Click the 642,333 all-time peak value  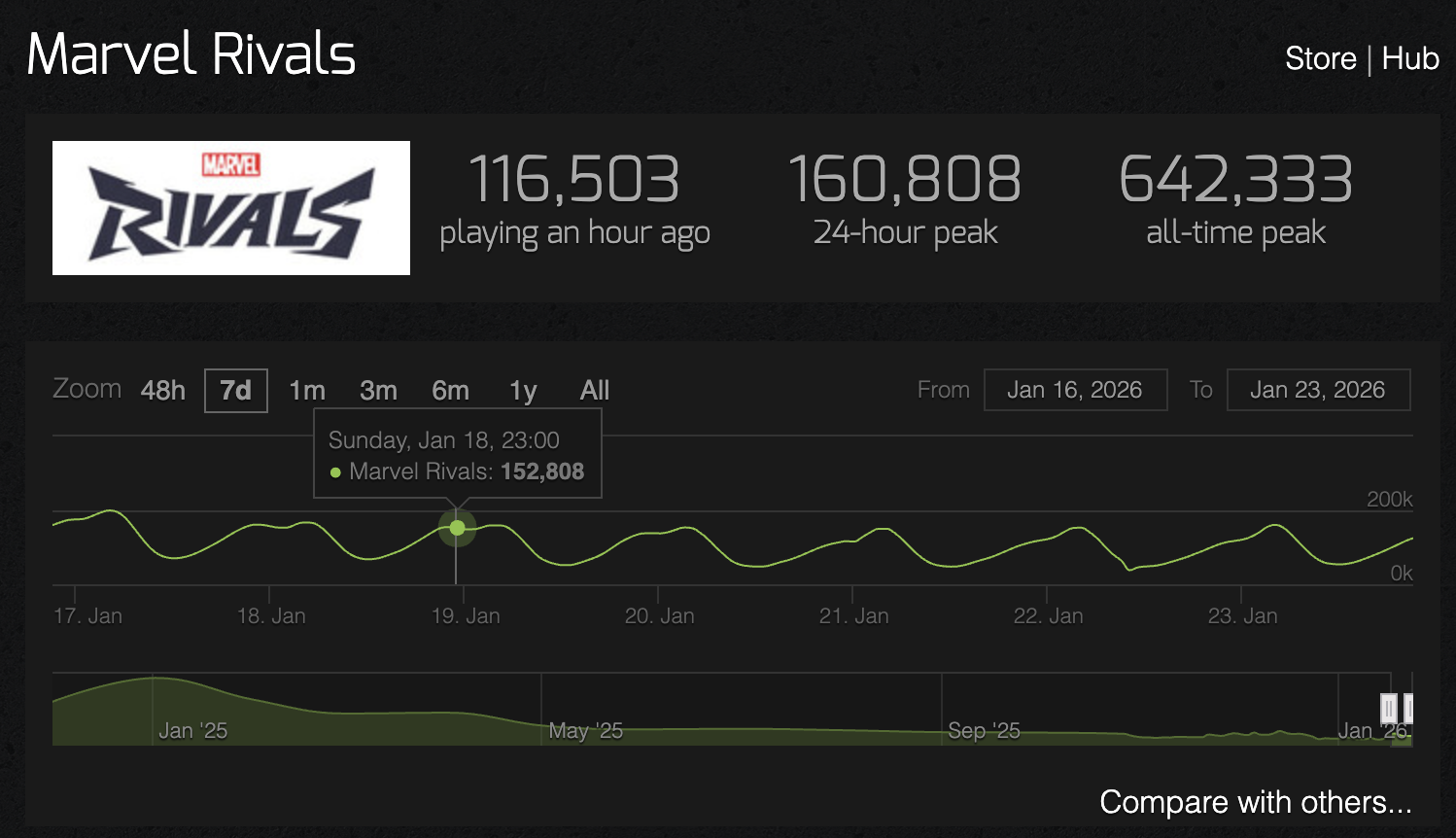click(x=1236, y=180)
